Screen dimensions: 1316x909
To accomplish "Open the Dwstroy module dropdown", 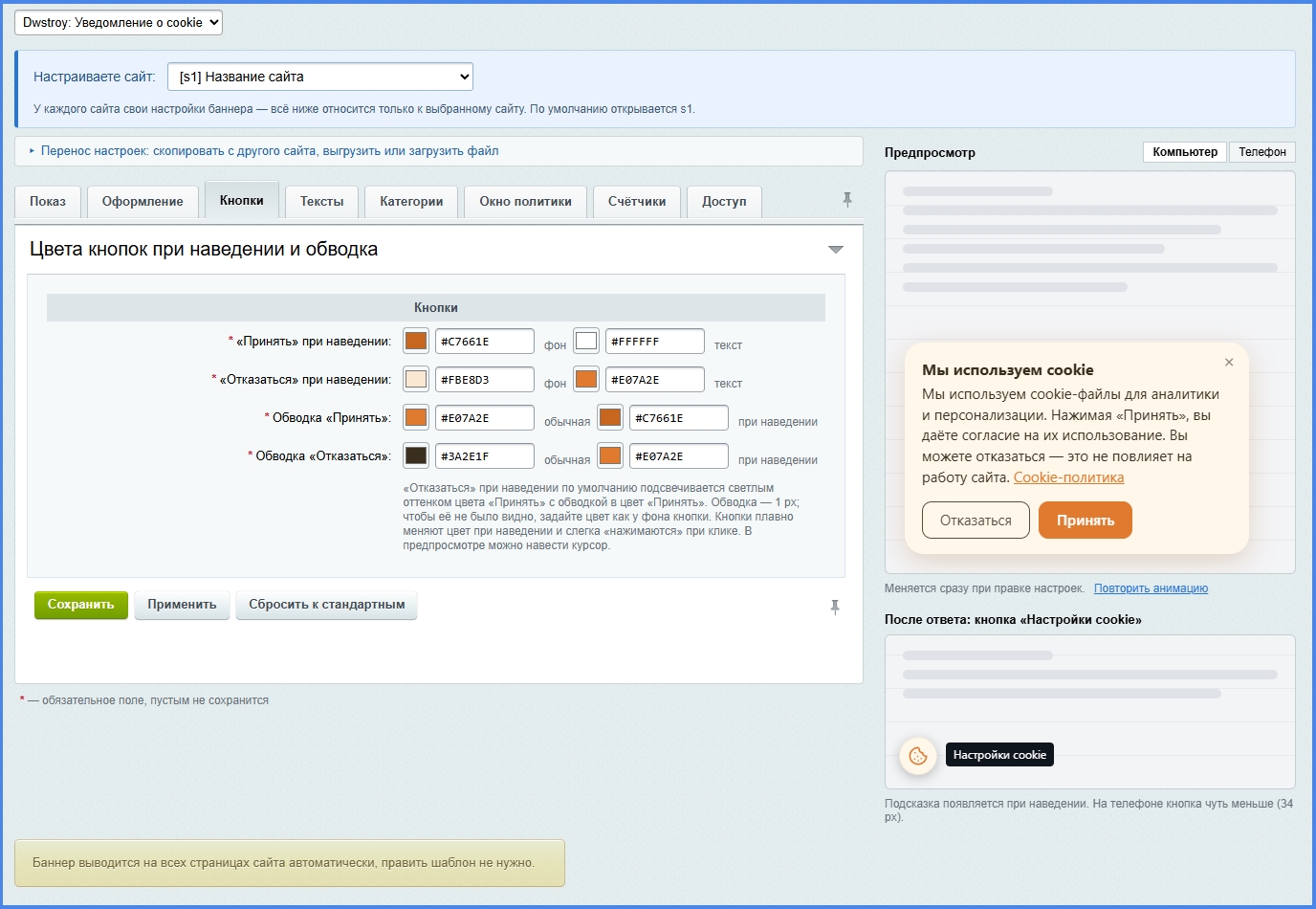I will 119,22.
